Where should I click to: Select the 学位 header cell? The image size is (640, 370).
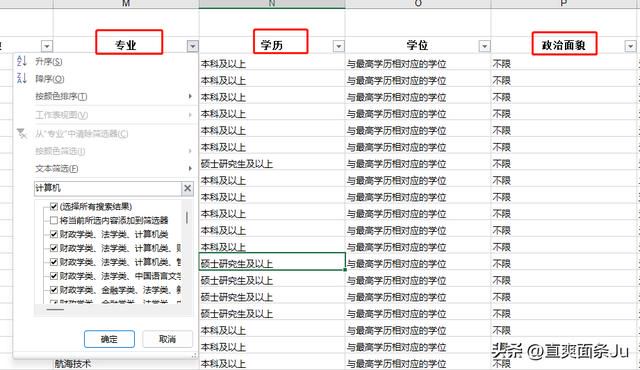417,45
